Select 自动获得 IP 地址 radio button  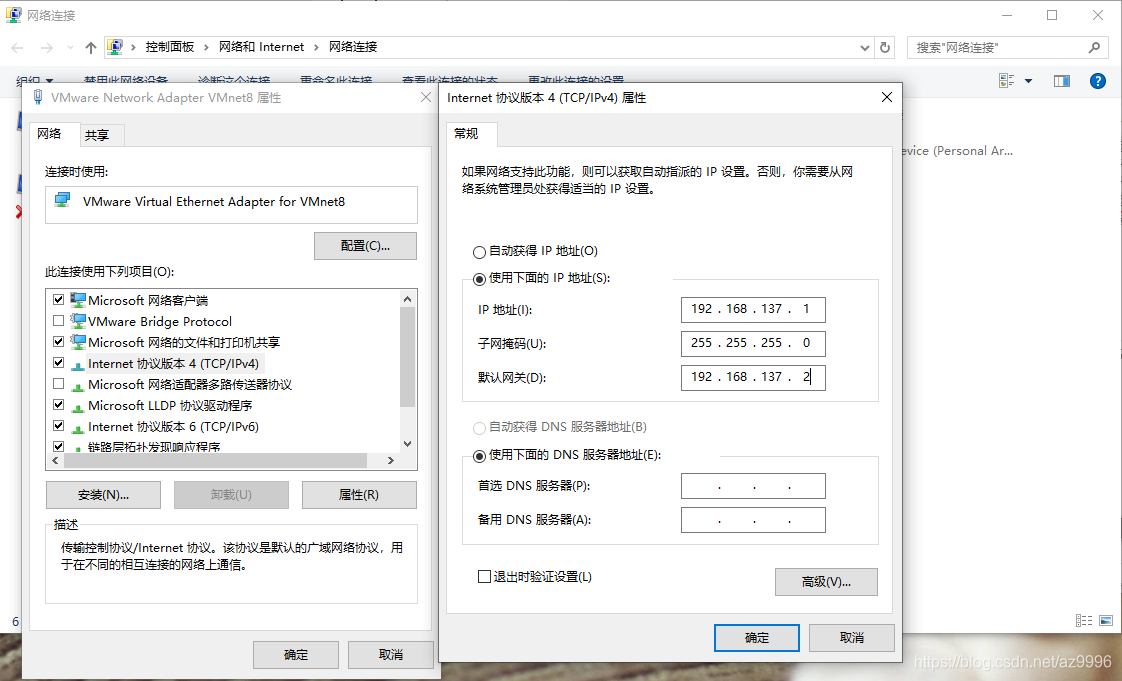pyautogui.click(x=479, y=252)
